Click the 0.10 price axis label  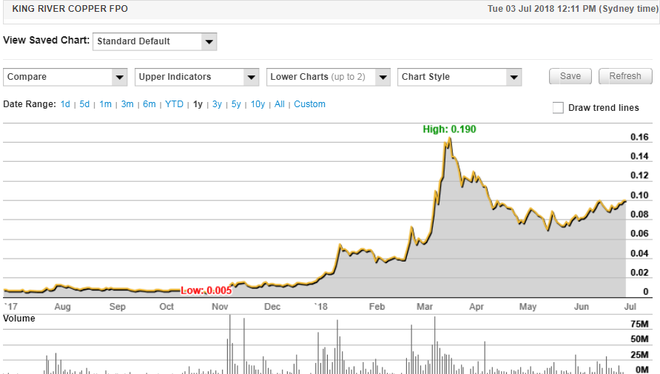[x=639, y=195]
